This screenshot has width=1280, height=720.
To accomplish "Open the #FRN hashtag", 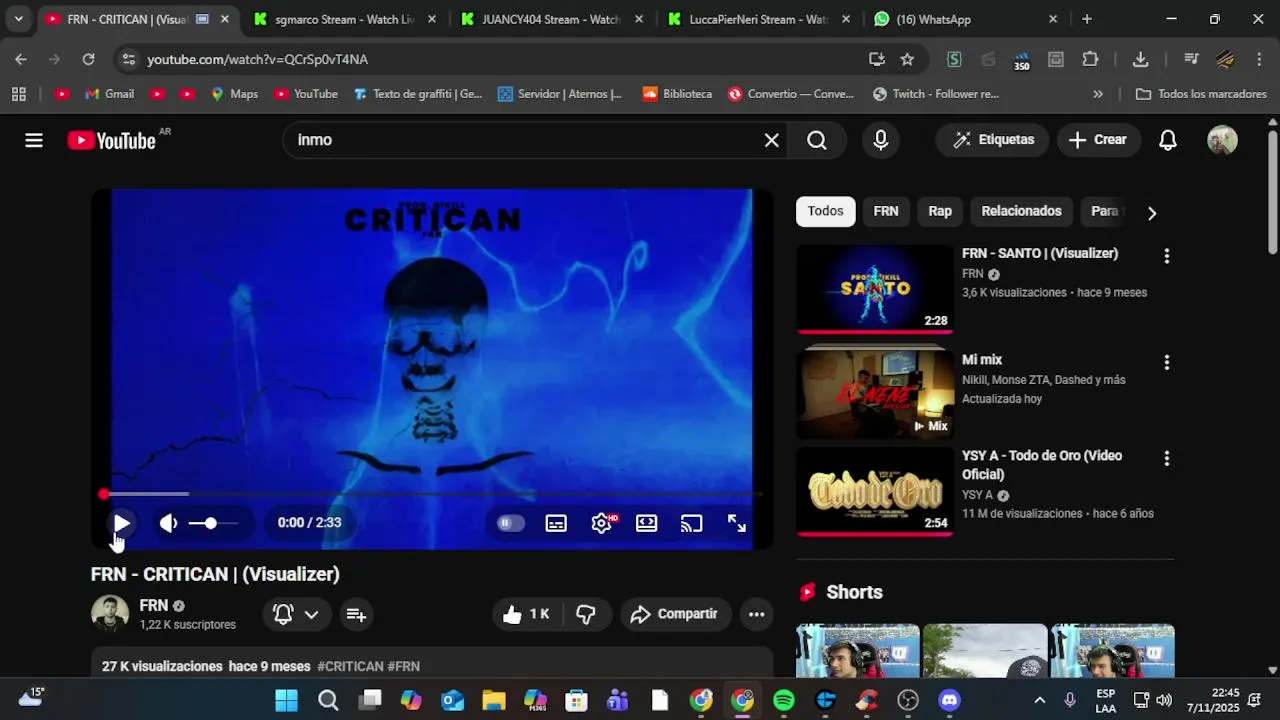I will pyautogui.click(x=404, y=666).
